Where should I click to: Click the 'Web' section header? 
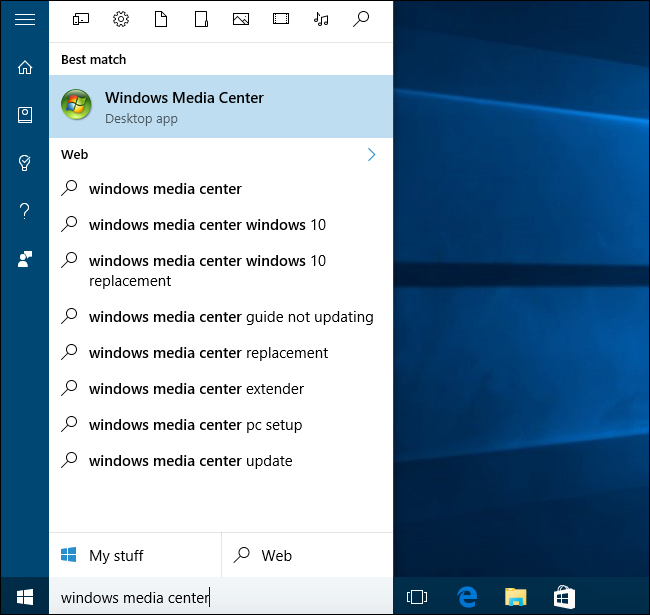tap(75, 155)
